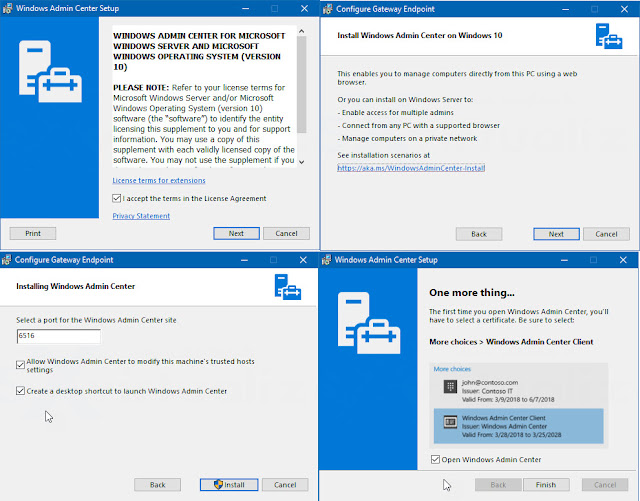Click the license text scrollbar thumb
Screen dimensions: 640x501
(x=302, y=85)
